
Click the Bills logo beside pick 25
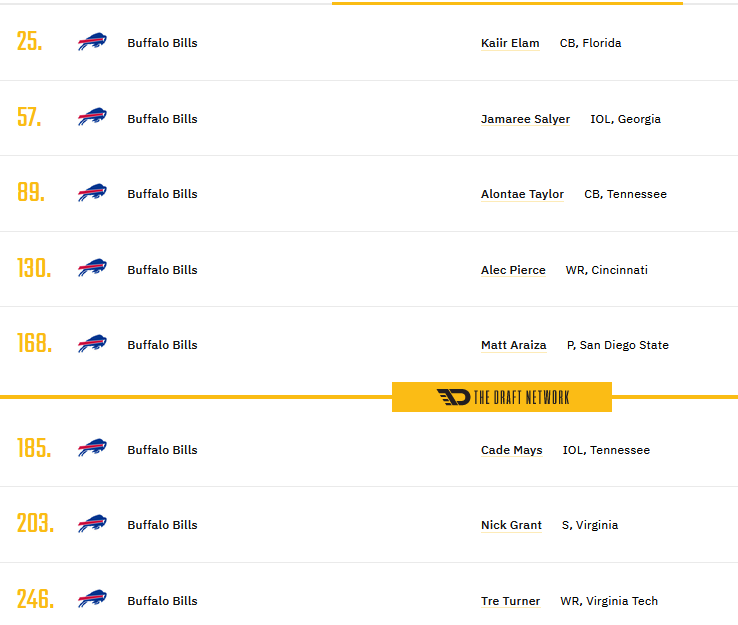(x=92, y=42)
